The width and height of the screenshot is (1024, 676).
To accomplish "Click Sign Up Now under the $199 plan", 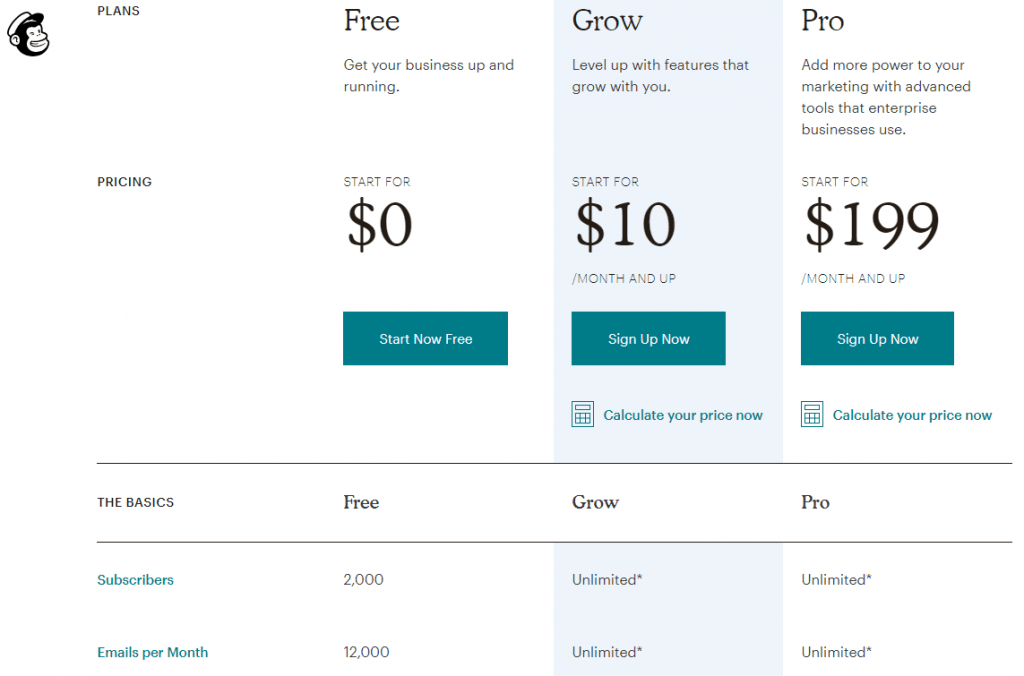I will click(x=877, y=338).
